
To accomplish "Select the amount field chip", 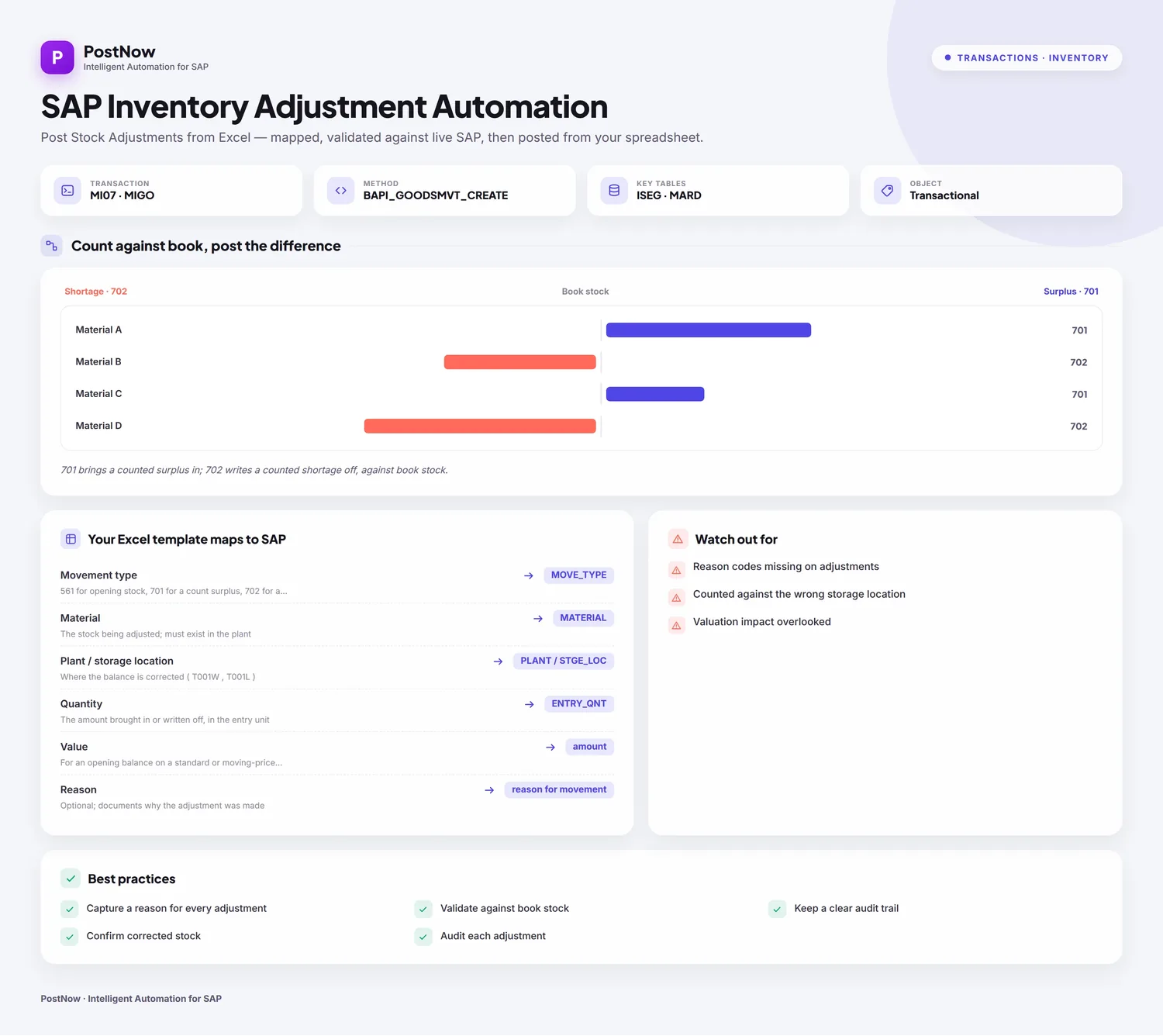I will tap(589, 747).
